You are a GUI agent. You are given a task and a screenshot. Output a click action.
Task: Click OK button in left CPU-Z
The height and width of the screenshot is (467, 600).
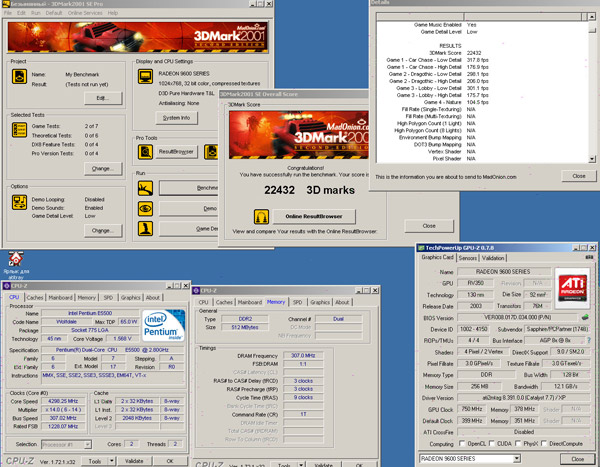[x=170, y=461]
